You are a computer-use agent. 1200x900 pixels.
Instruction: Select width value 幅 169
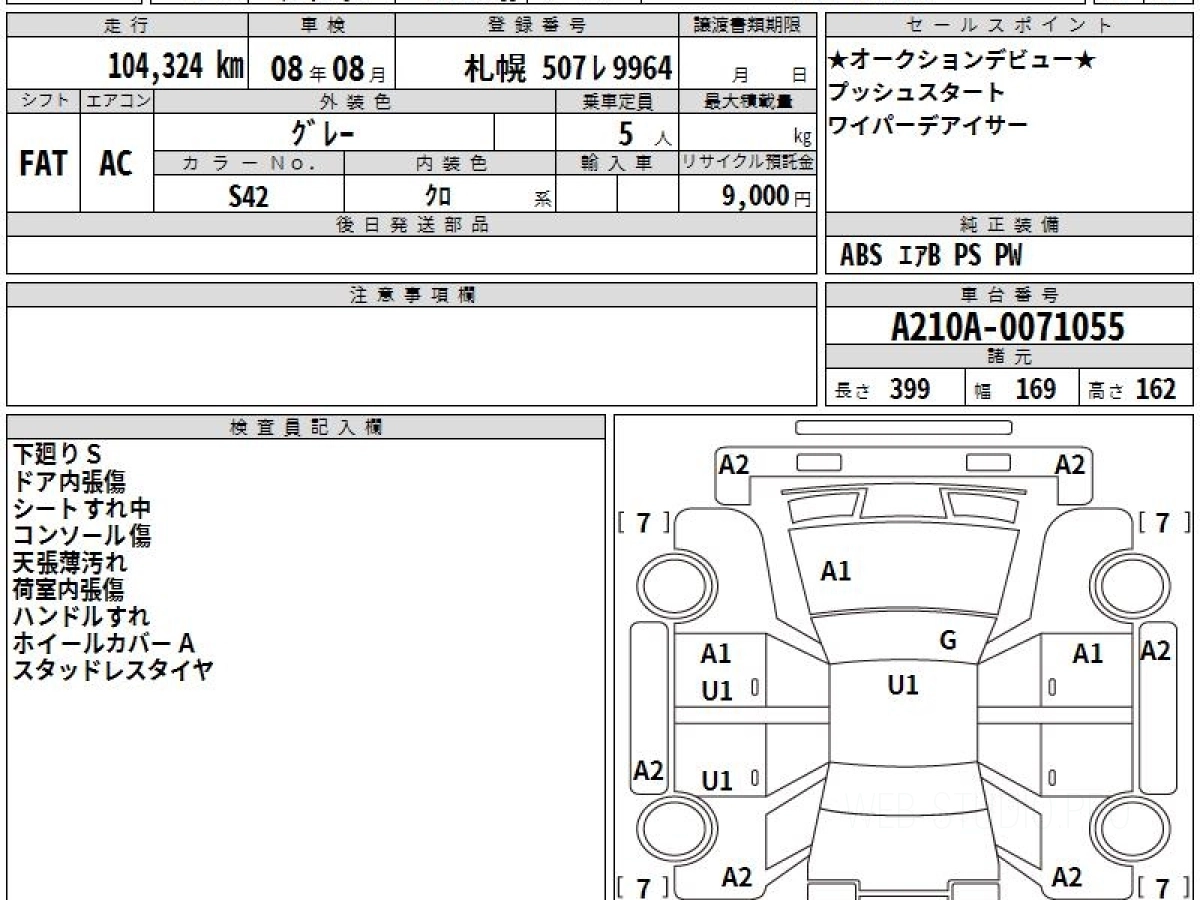tap(1015, 389)
